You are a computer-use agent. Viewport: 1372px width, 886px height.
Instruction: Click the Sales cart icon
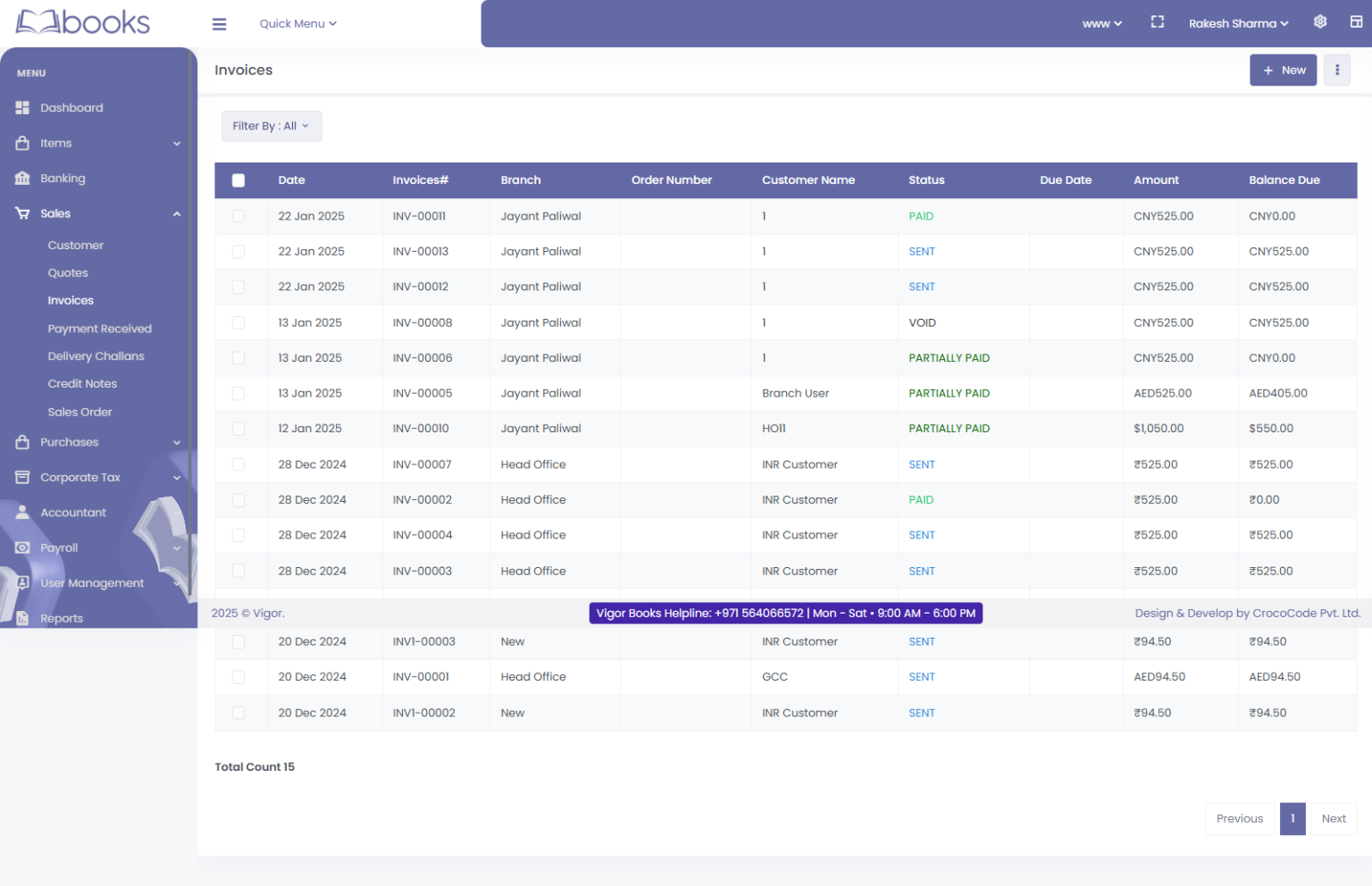point(22,213)
